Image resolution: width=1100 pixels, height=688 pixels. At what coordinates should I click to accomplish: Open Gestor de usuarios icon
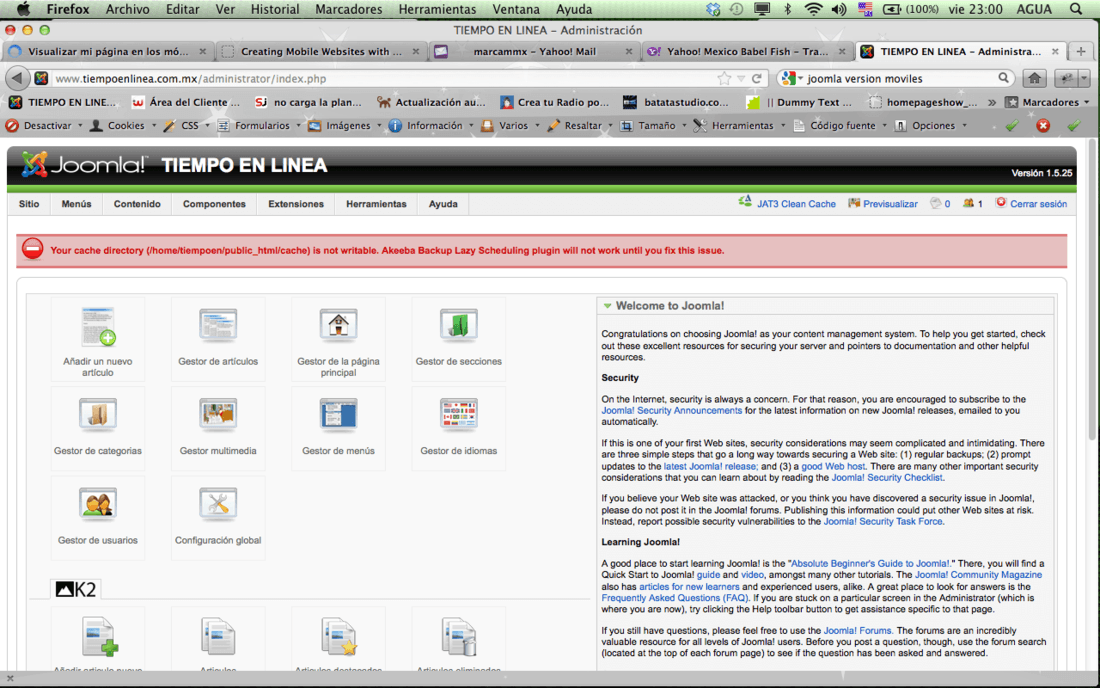pyautogui.click(x=98, y=504)
